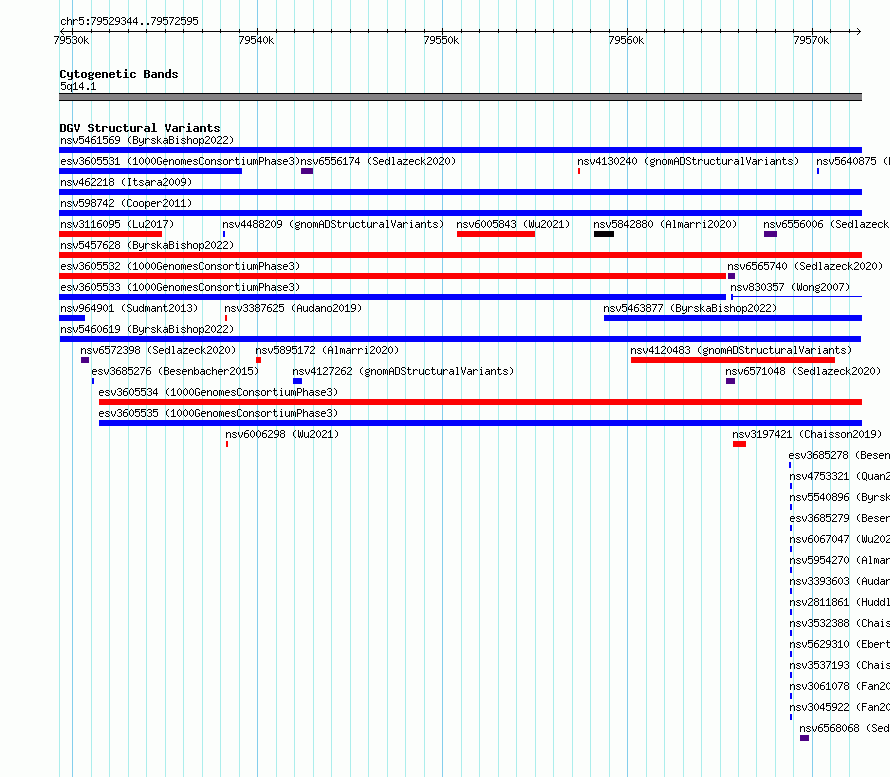This screenshot has height=777, width=890.
Task: Click the 79540k ruler position label
Action: pyautogui.click(x=257, y=40)
